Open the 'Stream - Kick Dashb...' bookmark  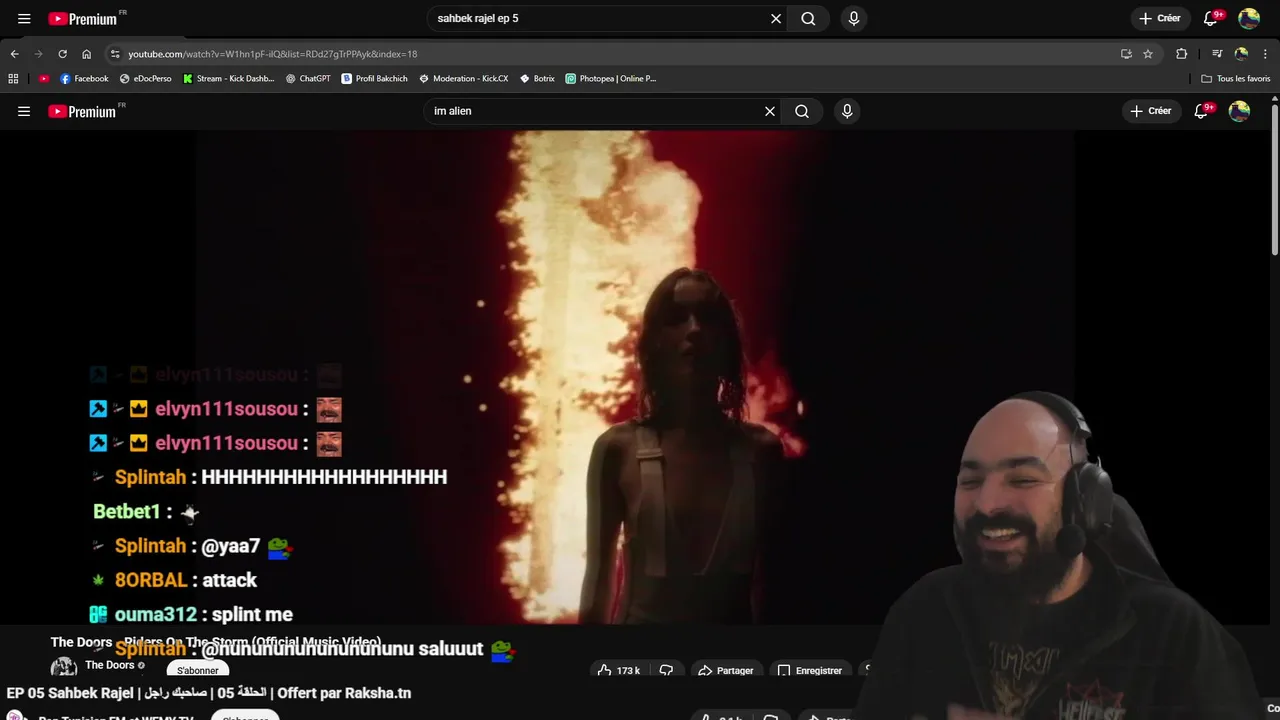(228, 78)
